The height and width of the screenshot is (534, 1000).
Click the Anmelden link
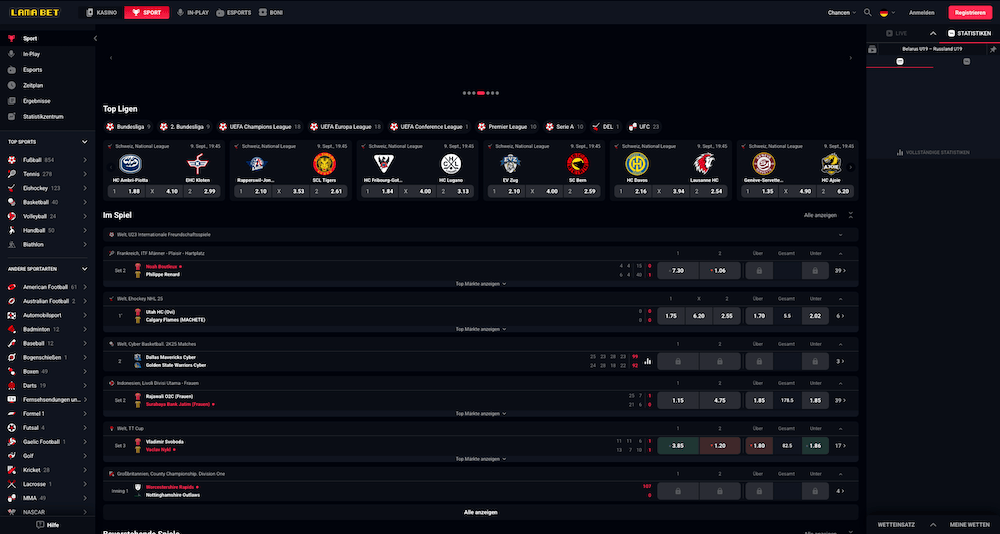click(921, 13)
